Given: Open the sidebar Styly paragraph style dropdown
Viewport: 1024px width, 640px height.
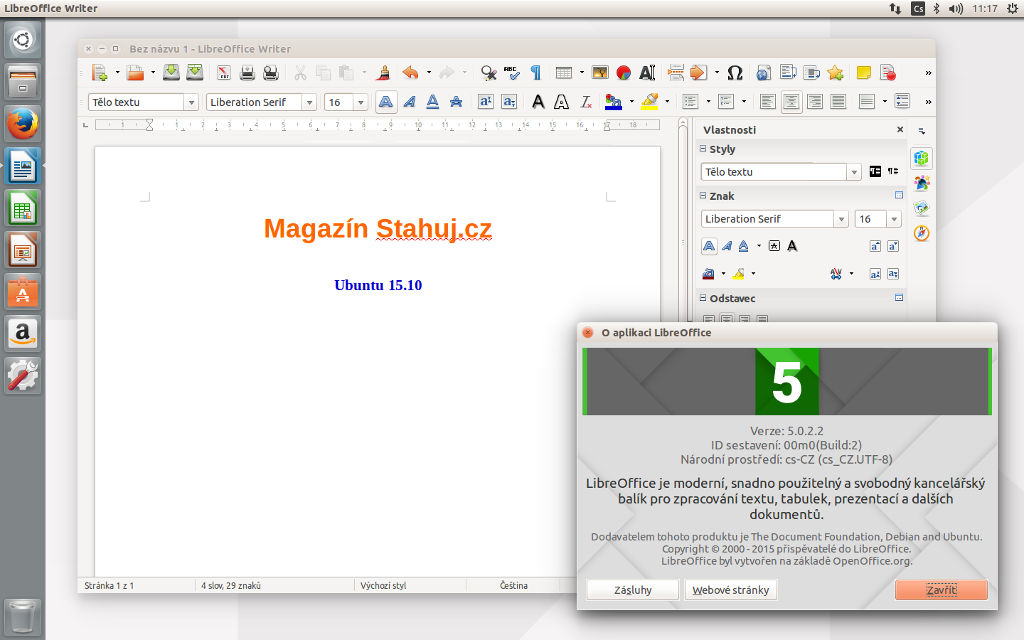Looking at the screenshot, I should pos(854,172).
